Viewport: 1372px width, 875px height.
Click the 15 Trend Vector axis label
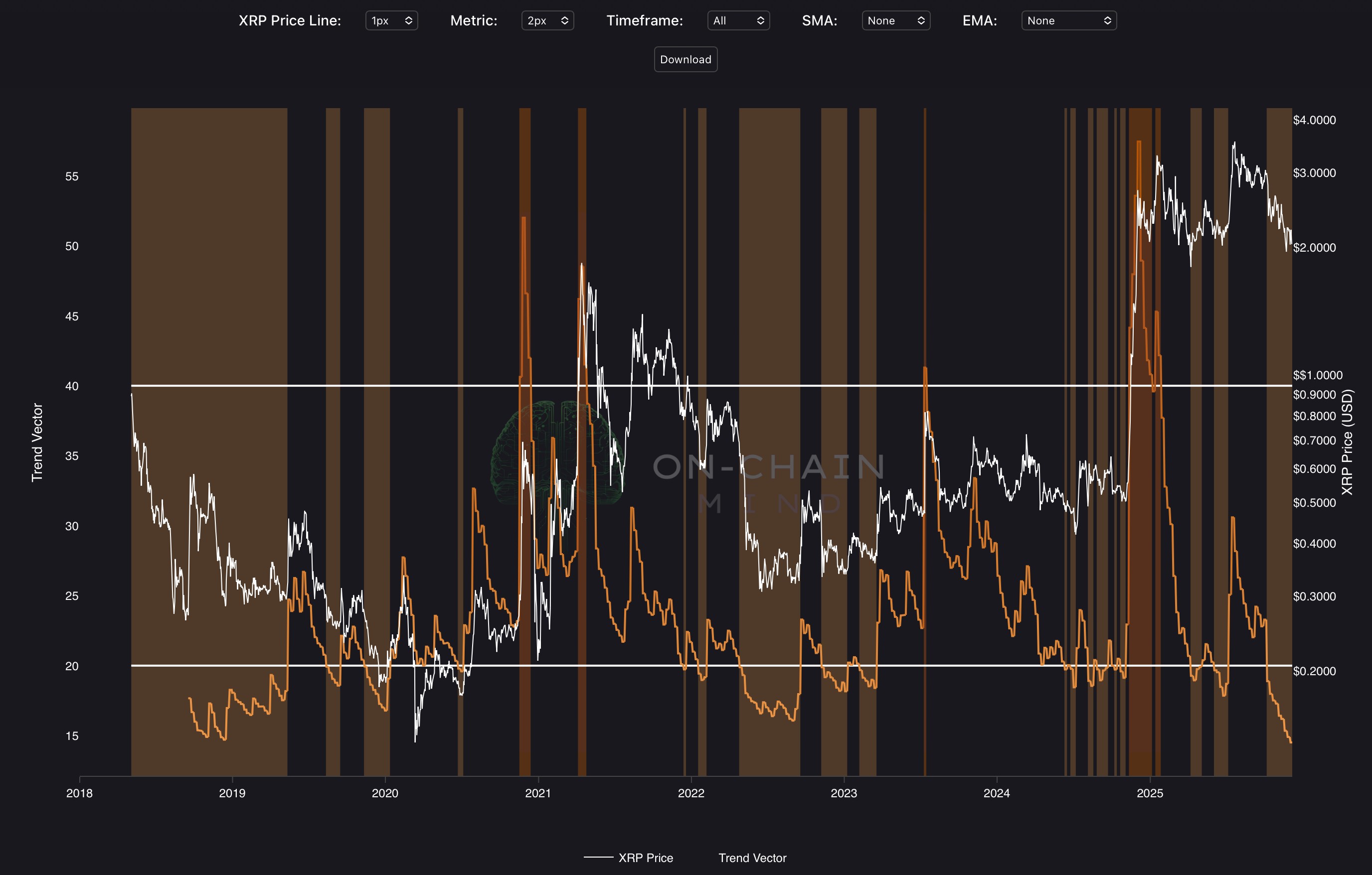click(x=72, y=736)
